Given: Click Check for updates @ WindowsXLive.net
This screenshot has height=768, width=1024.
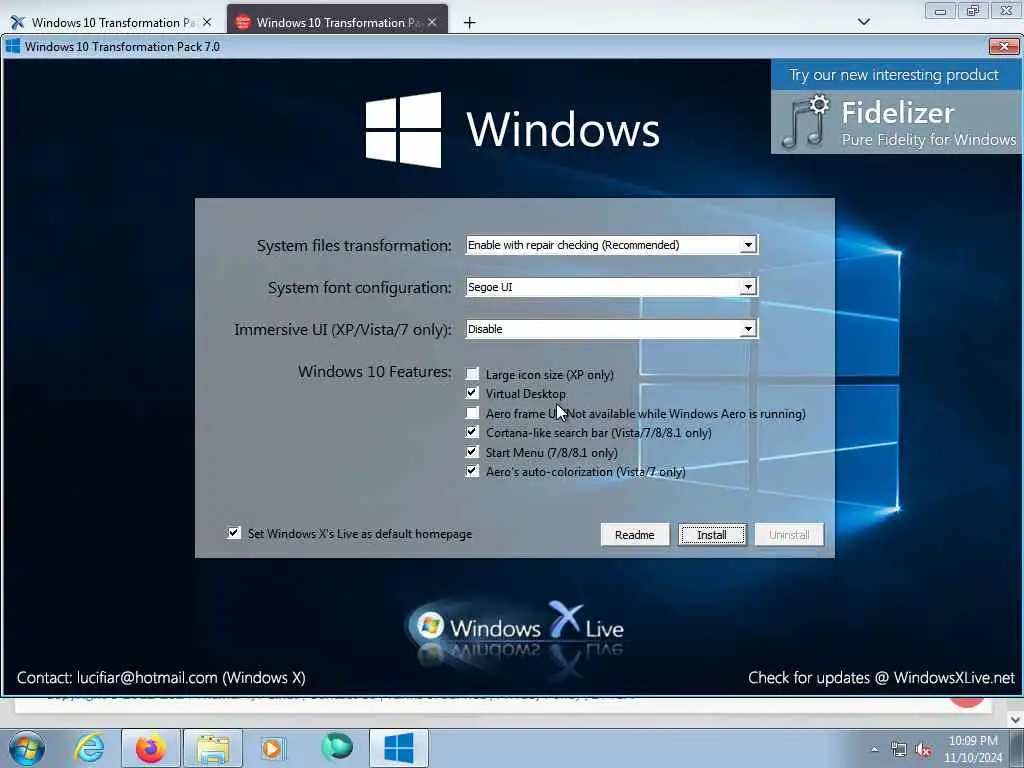Looking at the screenshot, I should coord(882,678).
